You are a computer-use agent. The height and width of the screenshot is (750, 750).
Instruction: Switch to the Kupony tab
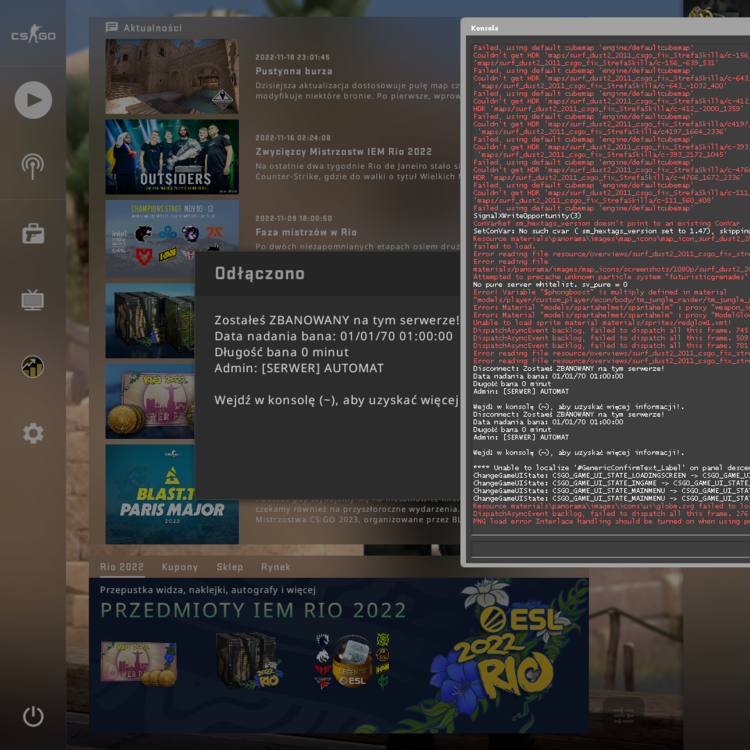(x=179, y=567)
